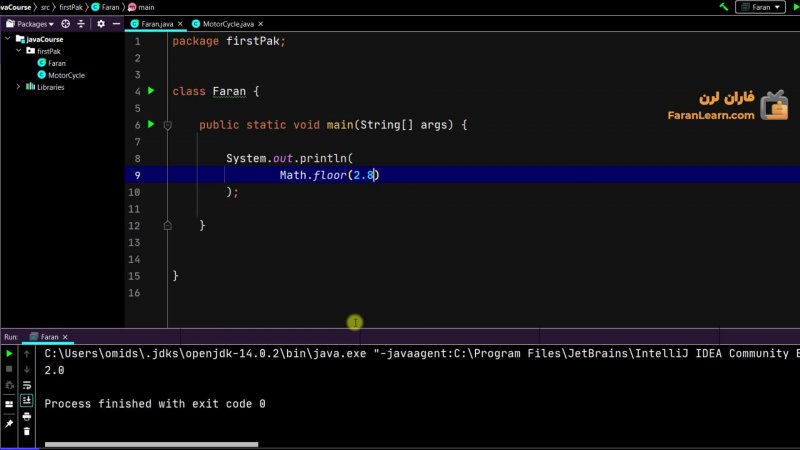Select the Faran tab in Run panel

point(49,337)
